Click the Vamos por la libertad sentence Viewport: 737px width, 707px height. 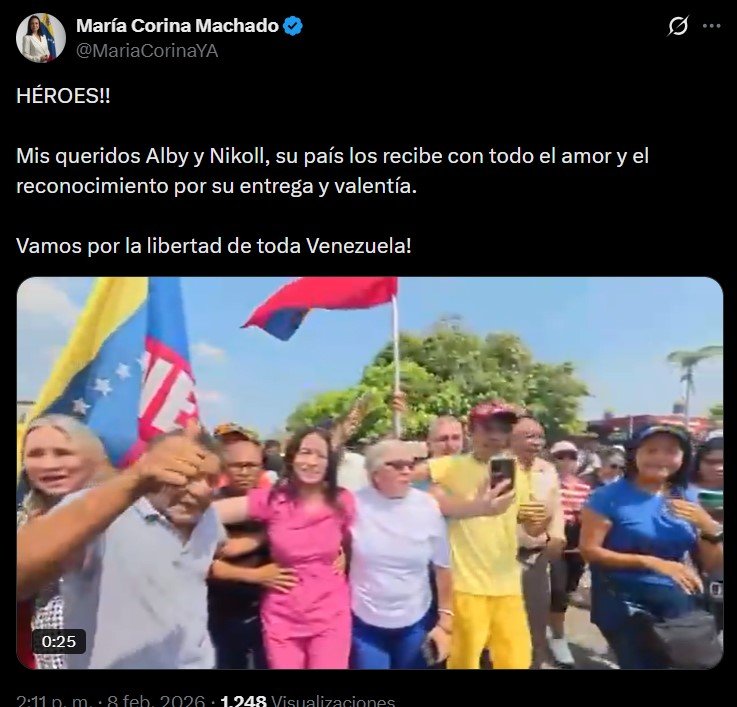point(213,246)
